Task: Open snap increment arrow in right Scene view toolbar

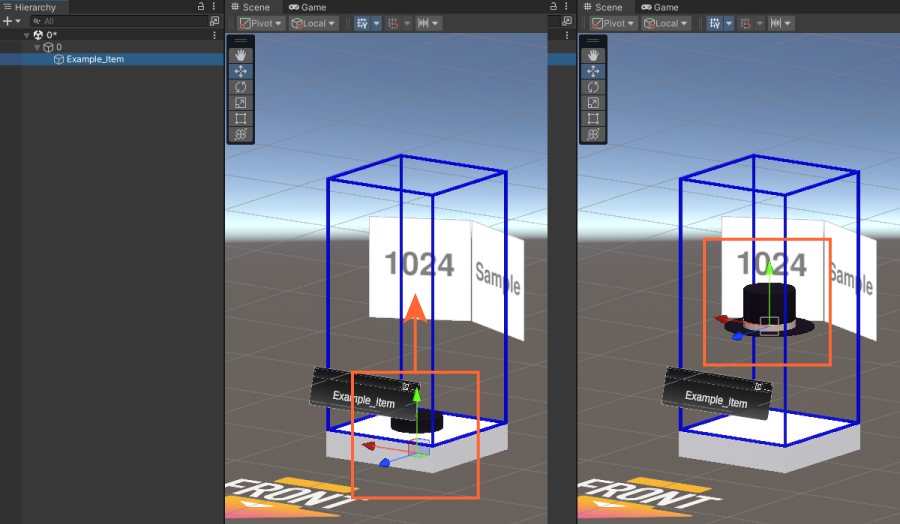Action: coord(759,23)
